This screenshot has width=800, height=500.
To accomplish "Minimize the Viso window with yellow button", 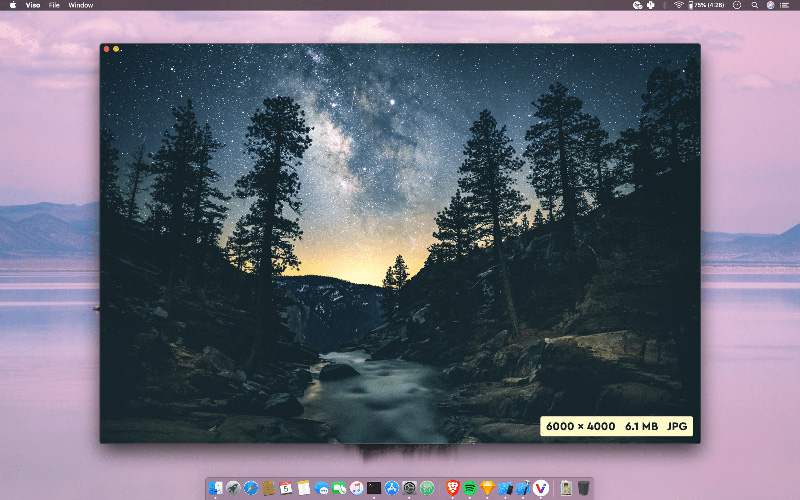I will pos(116,49).
